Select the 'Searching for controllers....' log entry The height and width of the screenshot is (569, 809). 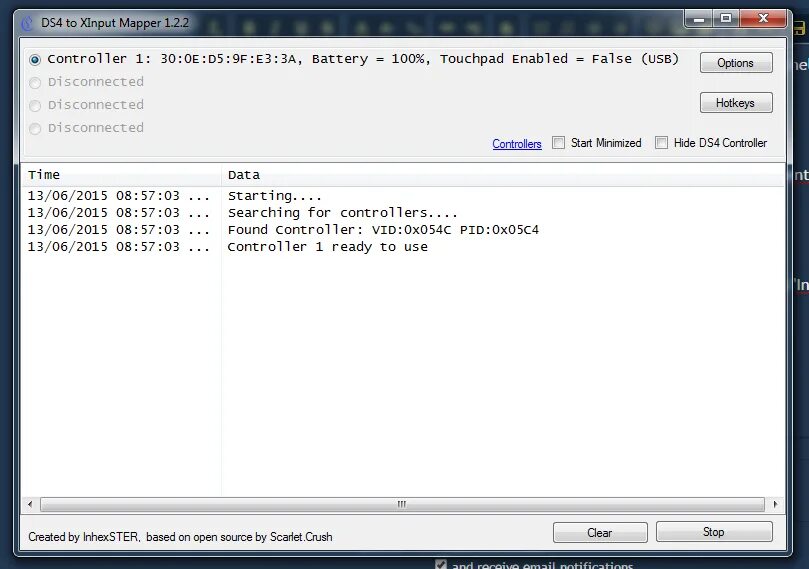click(x=403, y=213)
